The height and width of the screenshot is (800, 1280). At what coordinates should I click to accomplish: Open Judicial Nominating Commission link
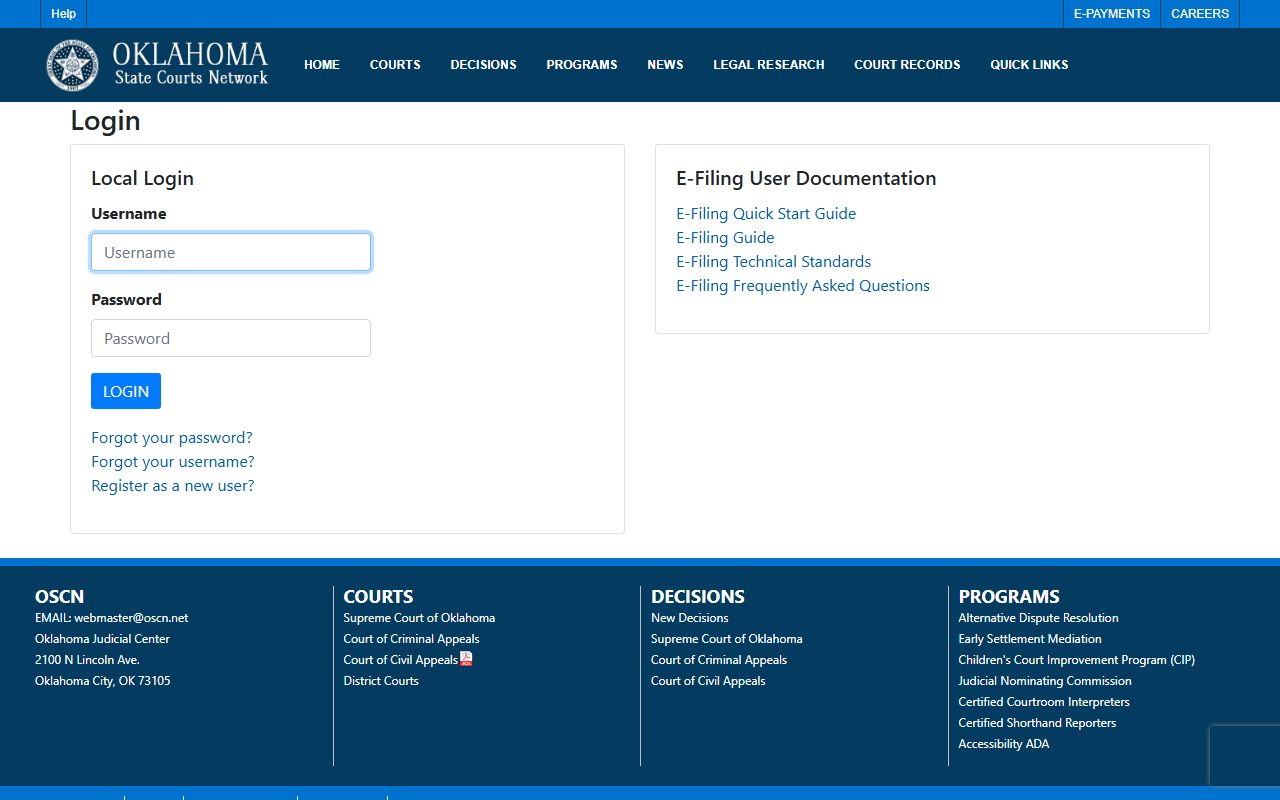click(1045, 681)
